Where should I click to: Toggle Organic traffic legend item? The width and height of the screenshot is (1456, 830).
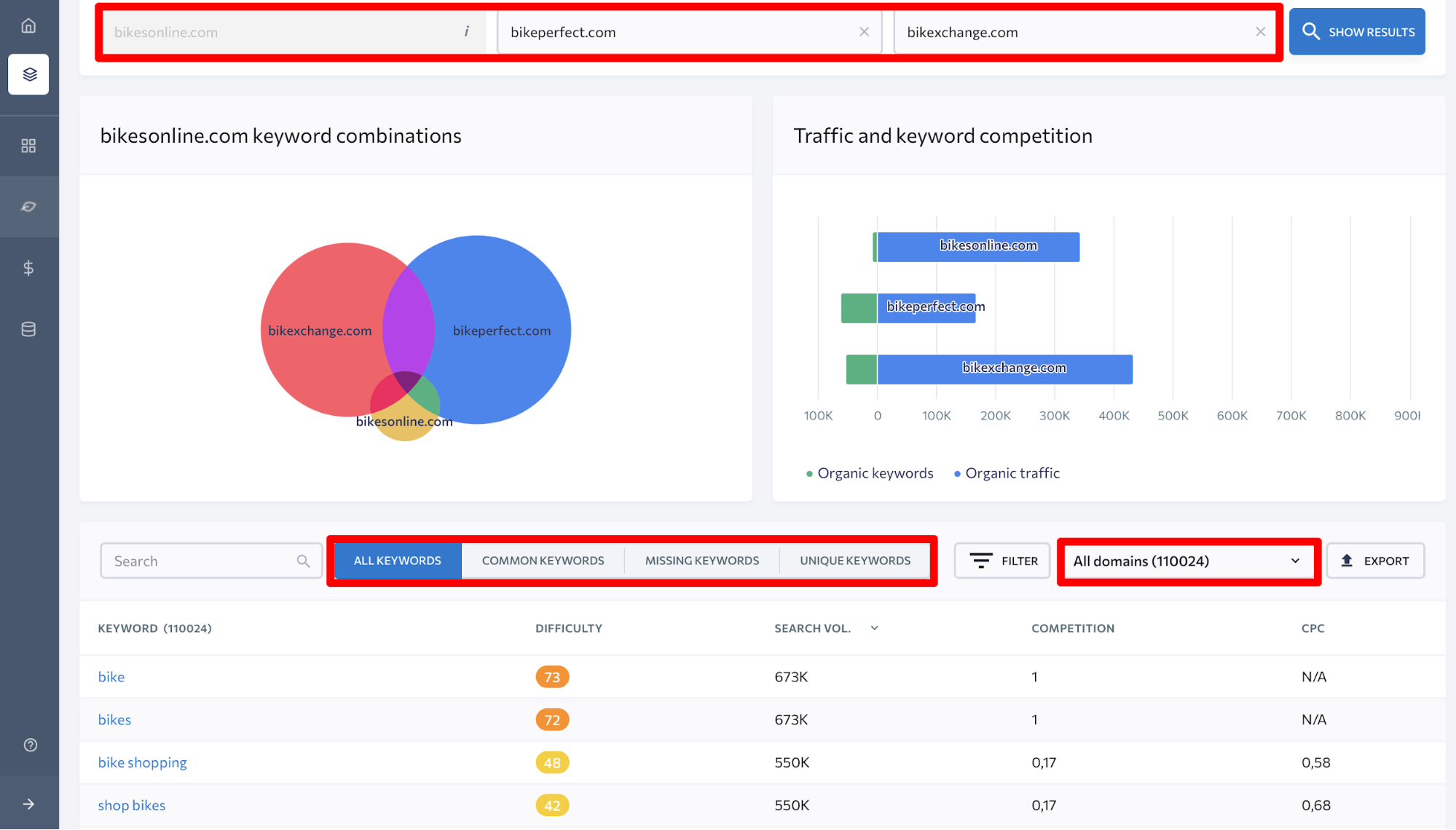point(1007,473)
